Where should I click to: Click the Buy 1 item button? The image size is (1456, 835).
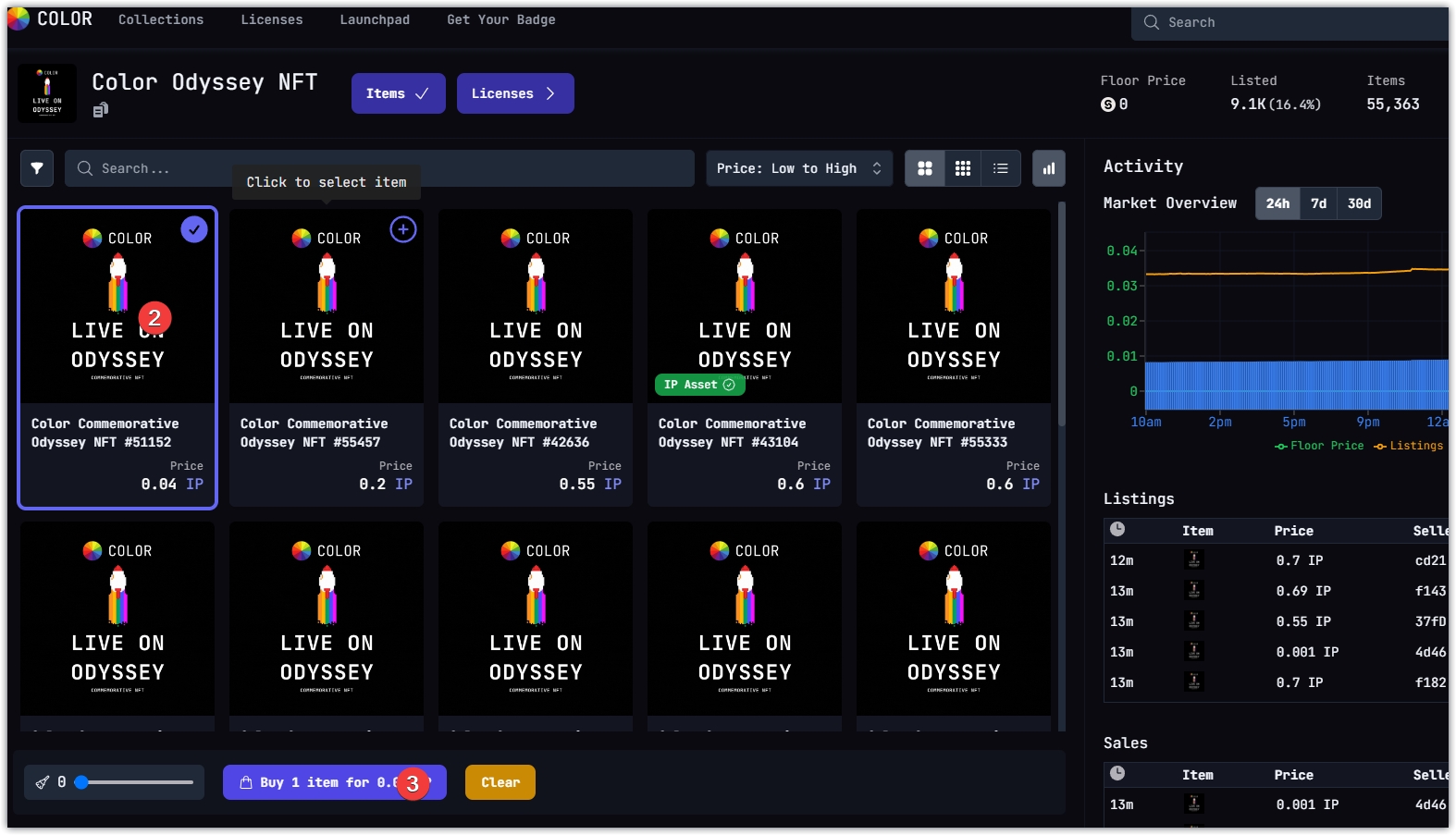[x=324, y=782]
